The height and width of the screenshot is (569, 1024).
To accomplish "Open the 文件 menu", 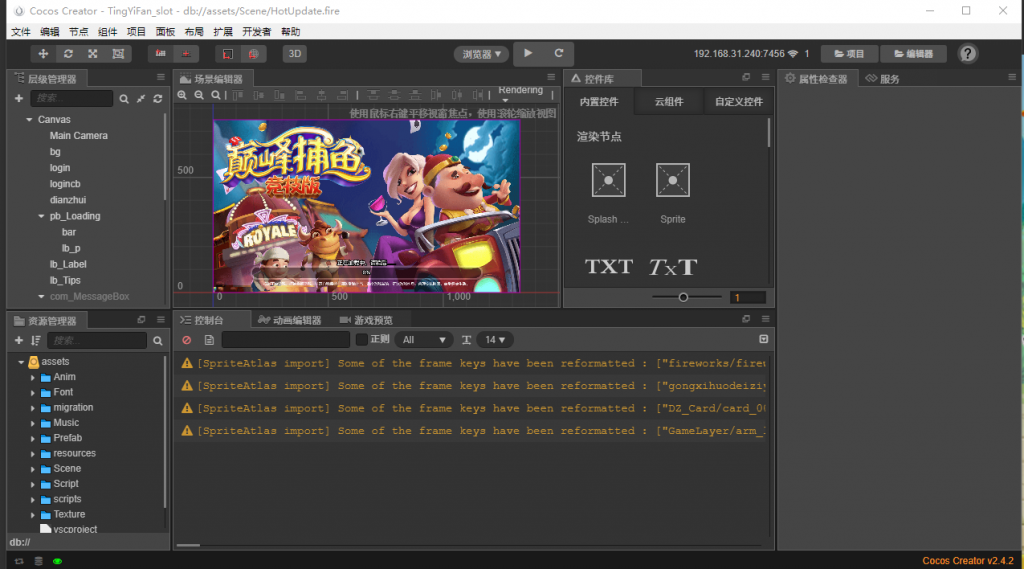I will point(21,31).
